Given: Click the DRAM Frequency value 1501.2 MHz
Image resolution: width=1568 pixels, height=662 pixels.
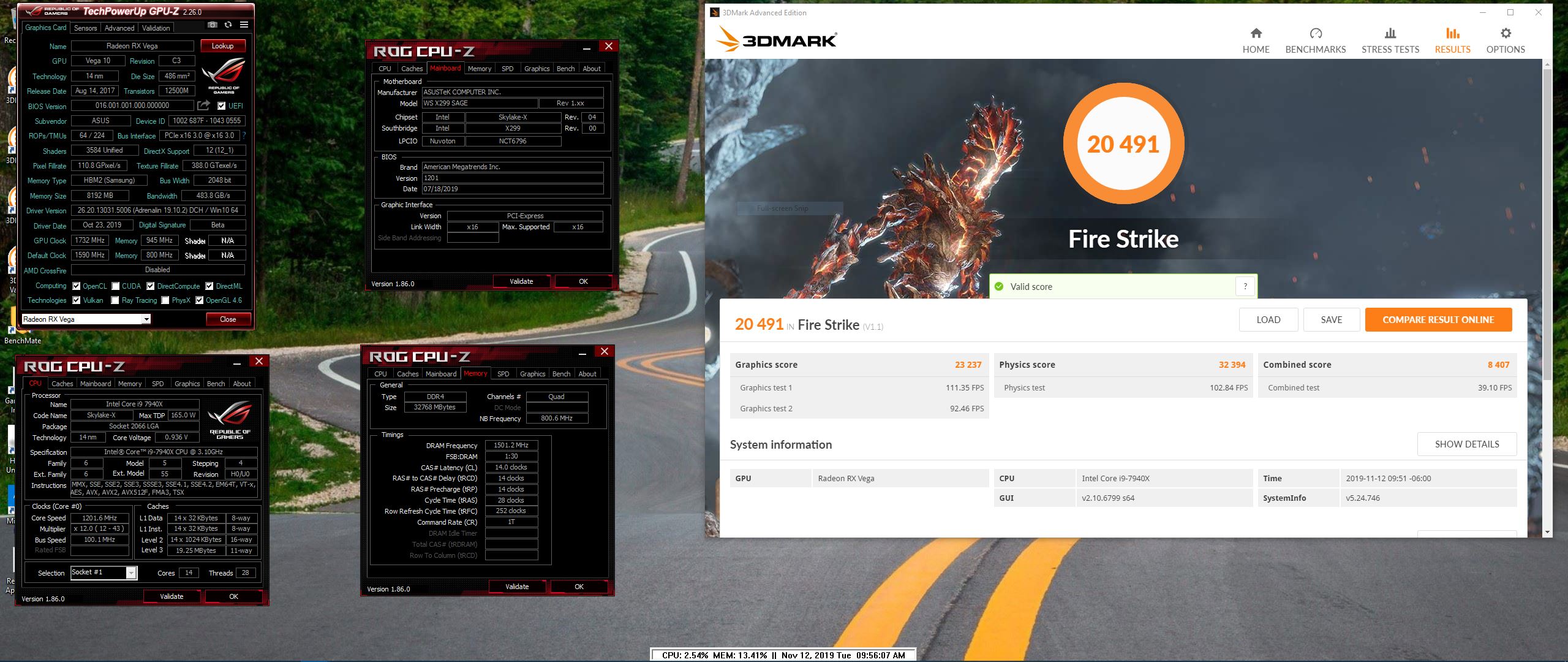Looking at the screenshot, I should [511, 446].
